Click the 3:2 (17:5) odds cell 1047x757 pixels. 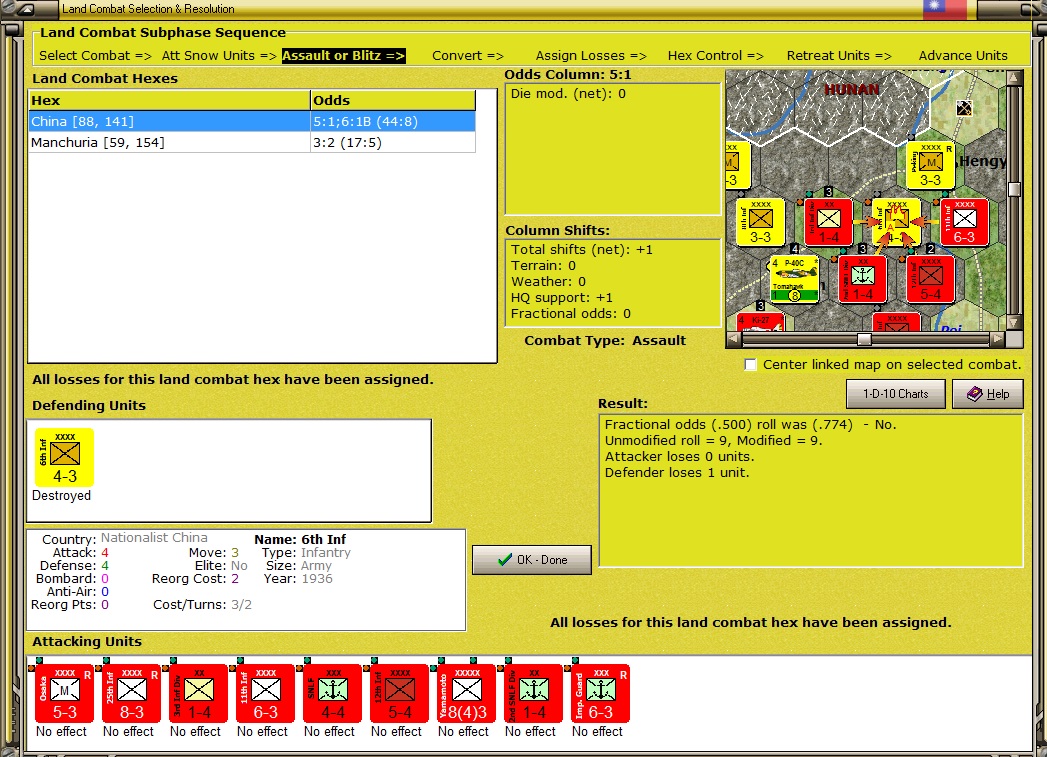tap(393, 142)
